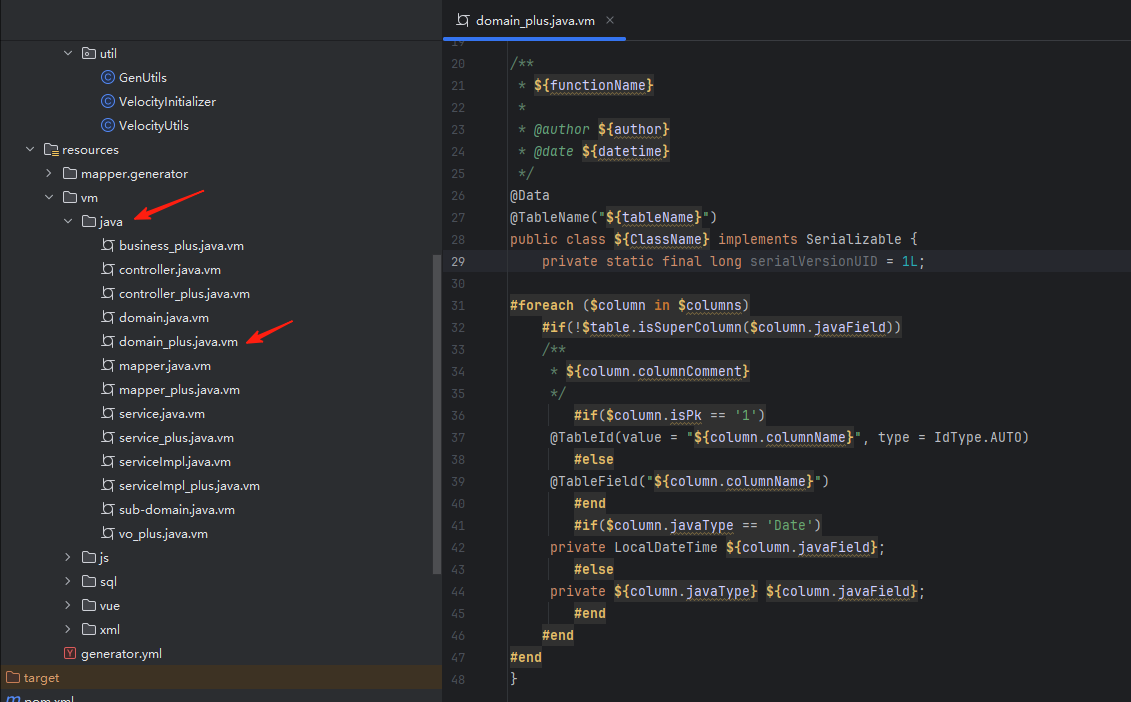Click IdType.AUTO in line 37
Screen dimensions: 1131x702
coord(977,437)
